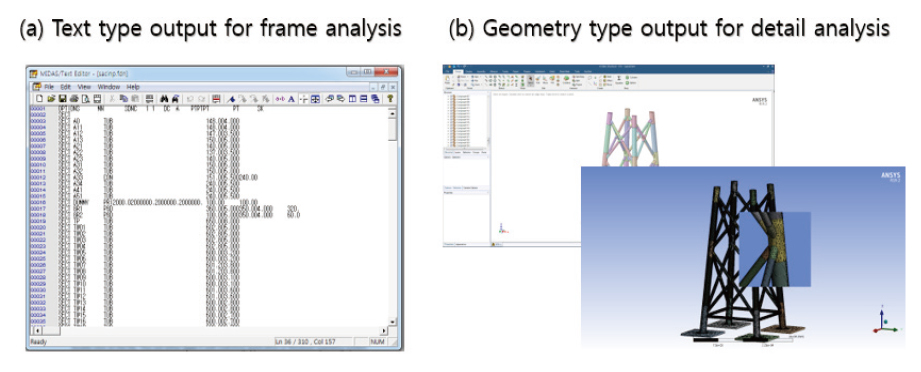Click the font letter A icon
Screen dimensions: 921x372
click(x=291, y=99)
